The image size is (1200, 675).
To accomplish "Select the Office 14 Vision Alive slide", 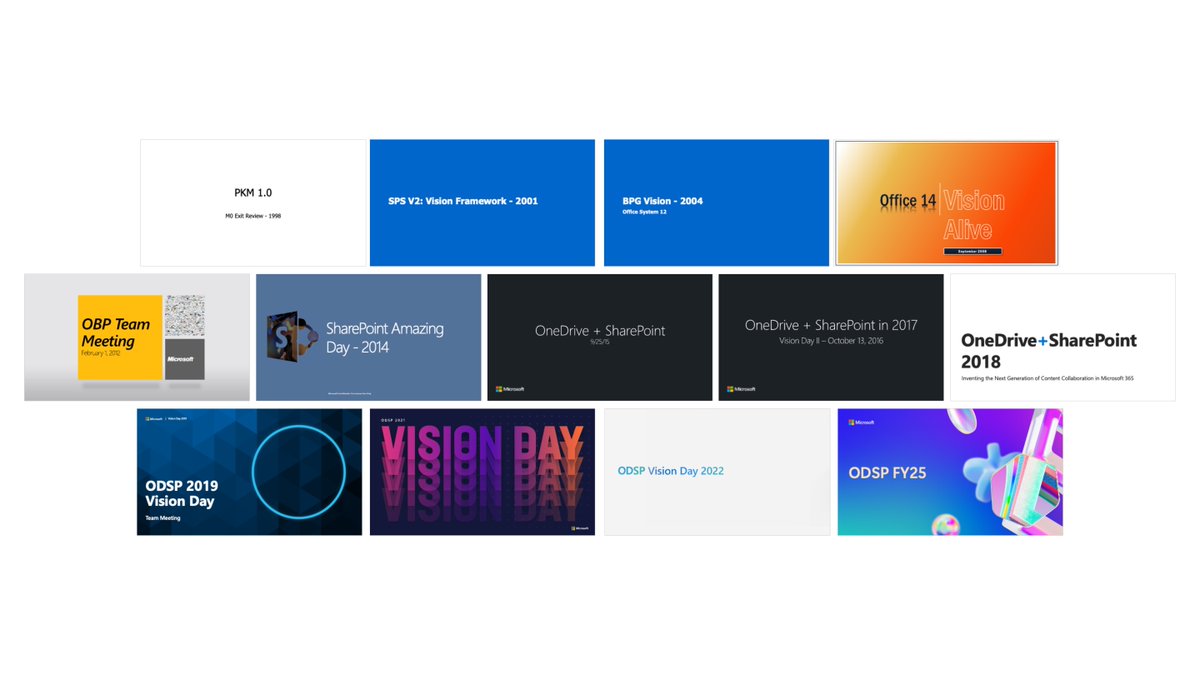I will pos(947,203).
